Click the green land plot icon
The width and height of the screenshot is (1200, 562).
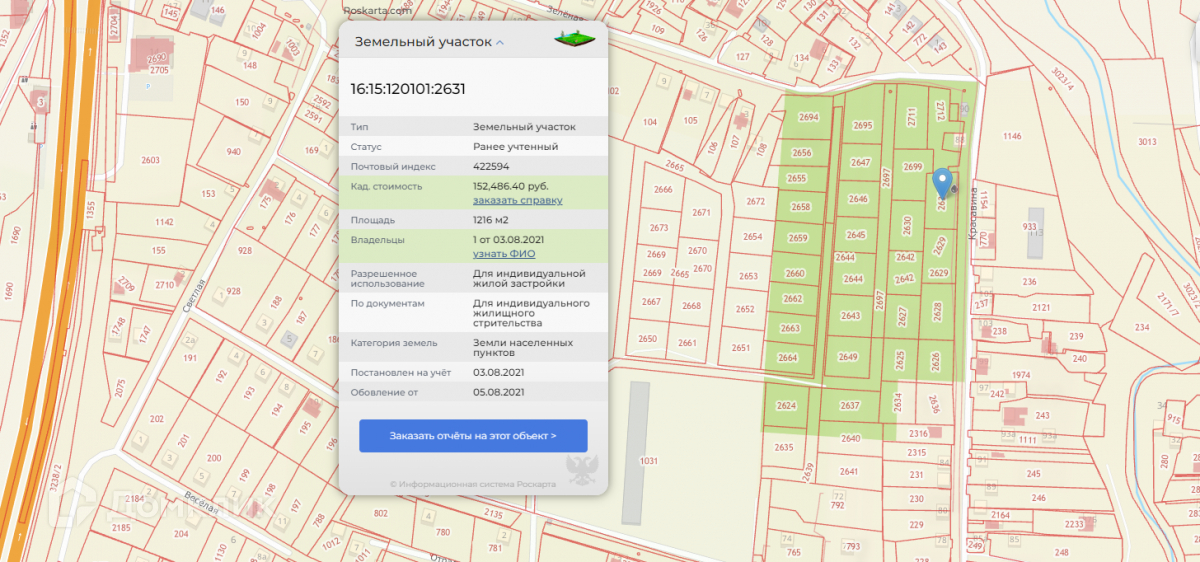pyautogui.click(x=575, y=40)
